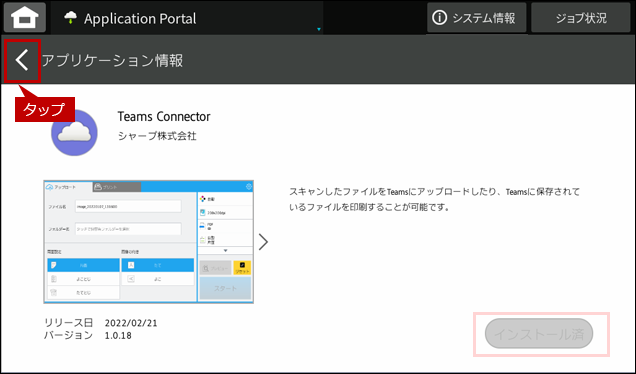Show next screenshot with right chevron
Screen dimensions: 636x374
click(x=263, y=242)
